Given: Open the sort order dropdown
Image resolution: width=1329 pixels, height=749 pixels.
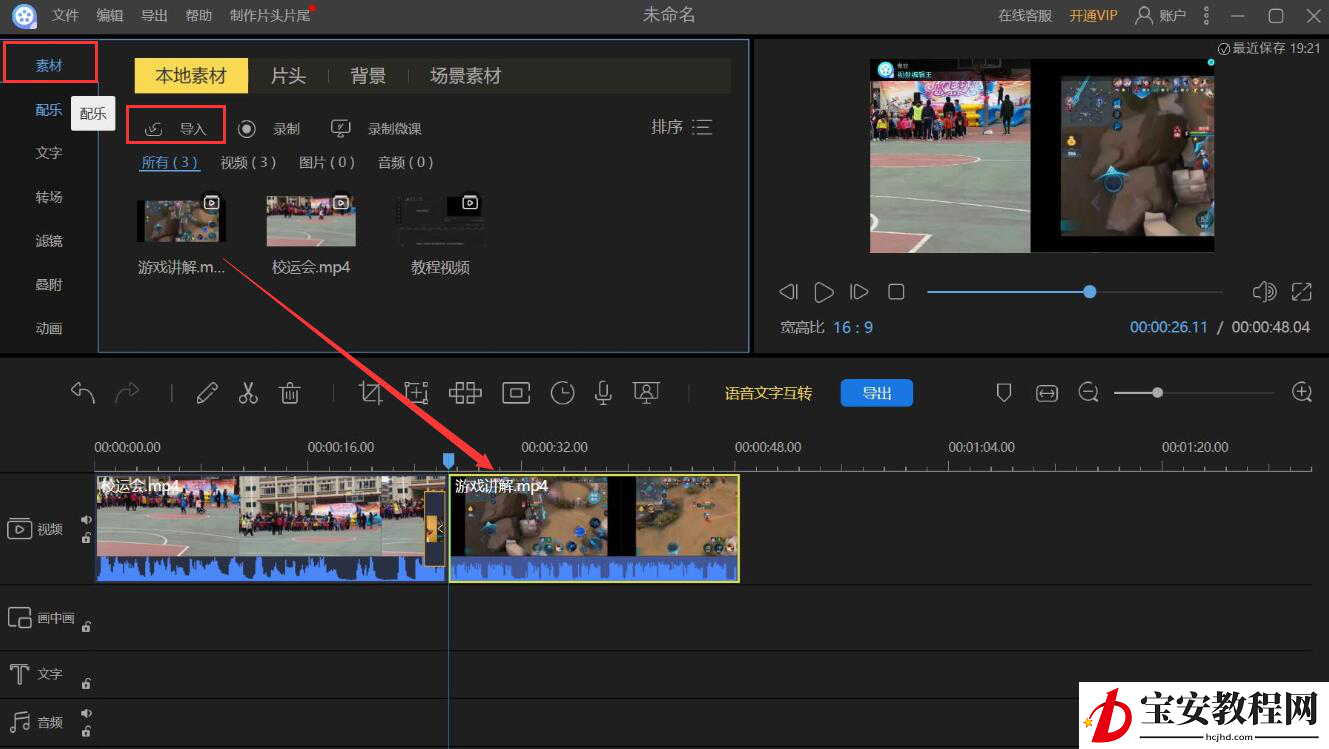Looking at the screenshot, I should pos(681,127).
